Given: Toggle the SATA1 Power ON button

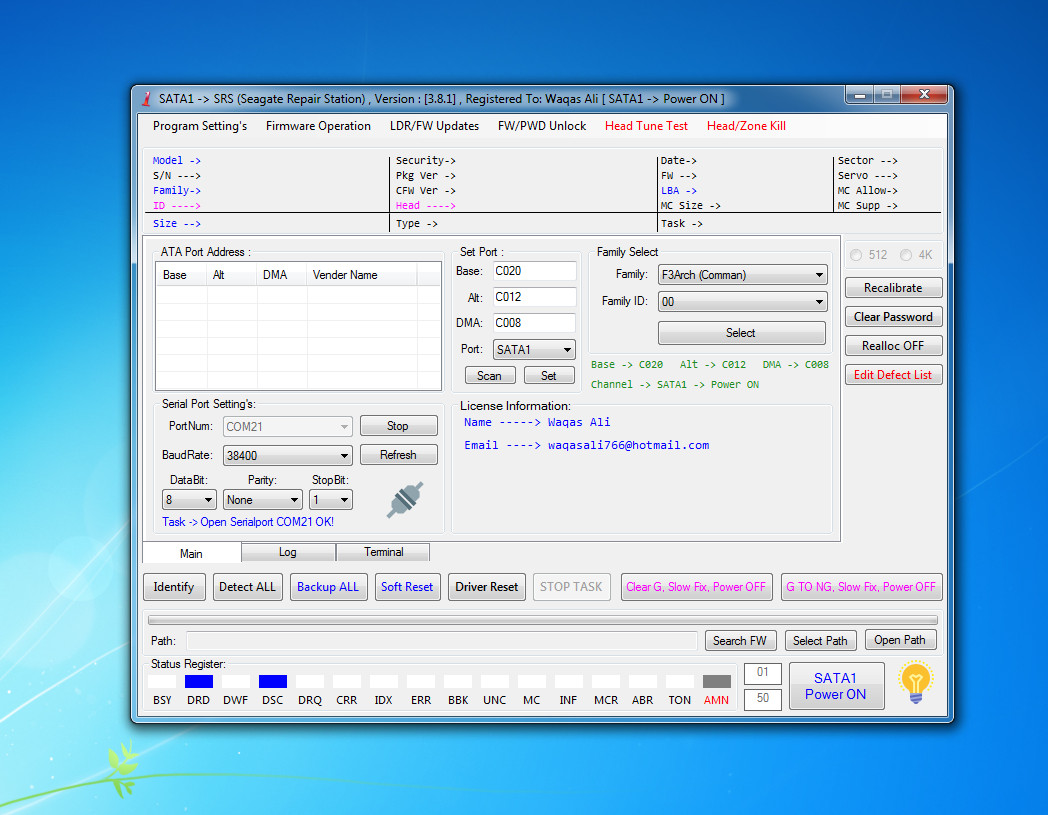Looking at the screenshot, I should coord(836,686).
